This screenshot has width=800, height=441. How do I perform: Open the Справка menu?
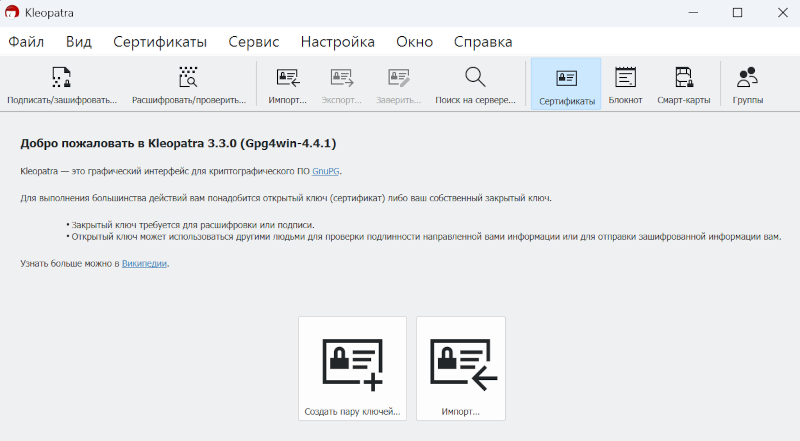(x=483, y=42)
